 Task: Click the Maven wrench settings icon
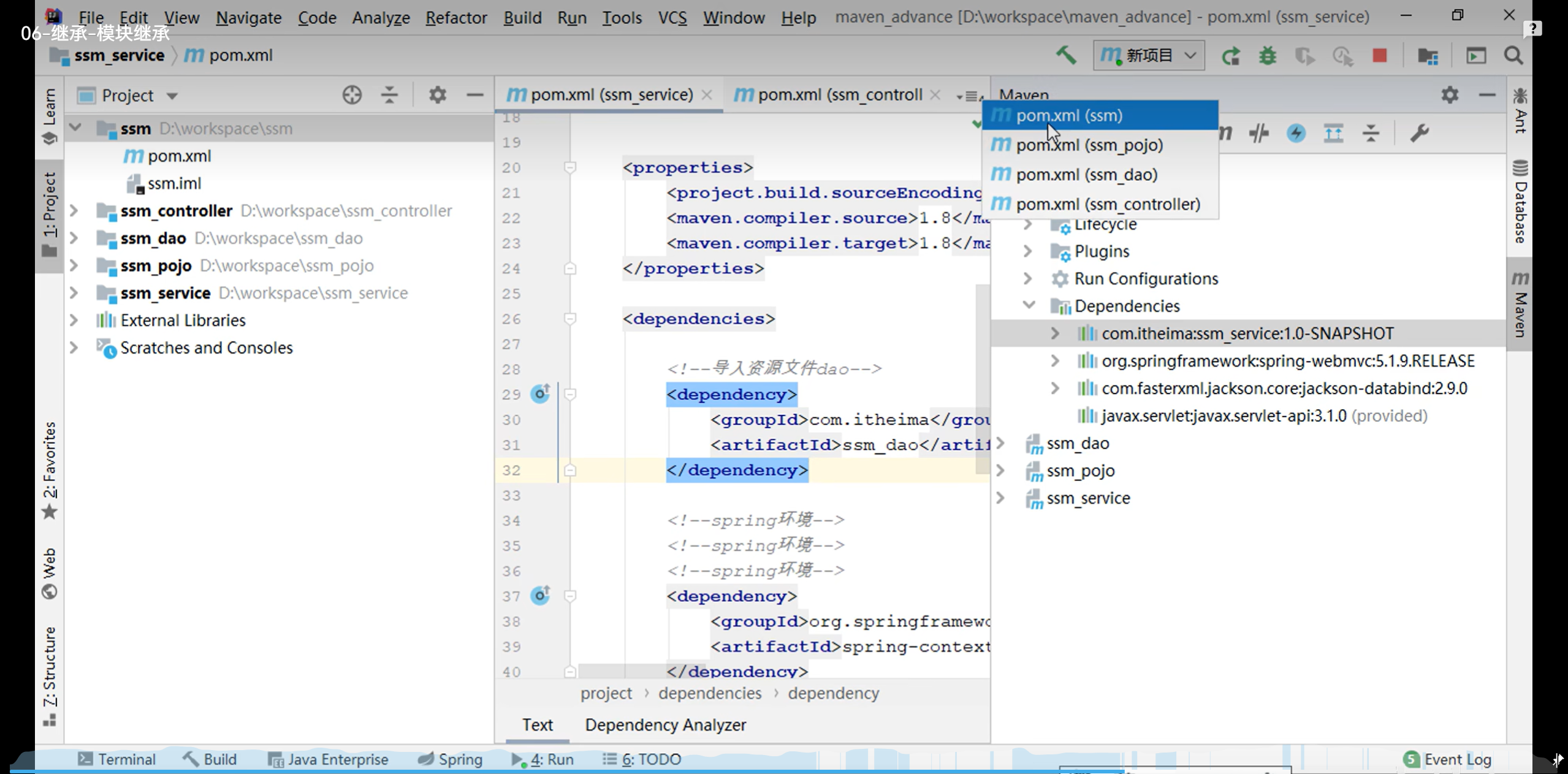[x=1420, y=133]
